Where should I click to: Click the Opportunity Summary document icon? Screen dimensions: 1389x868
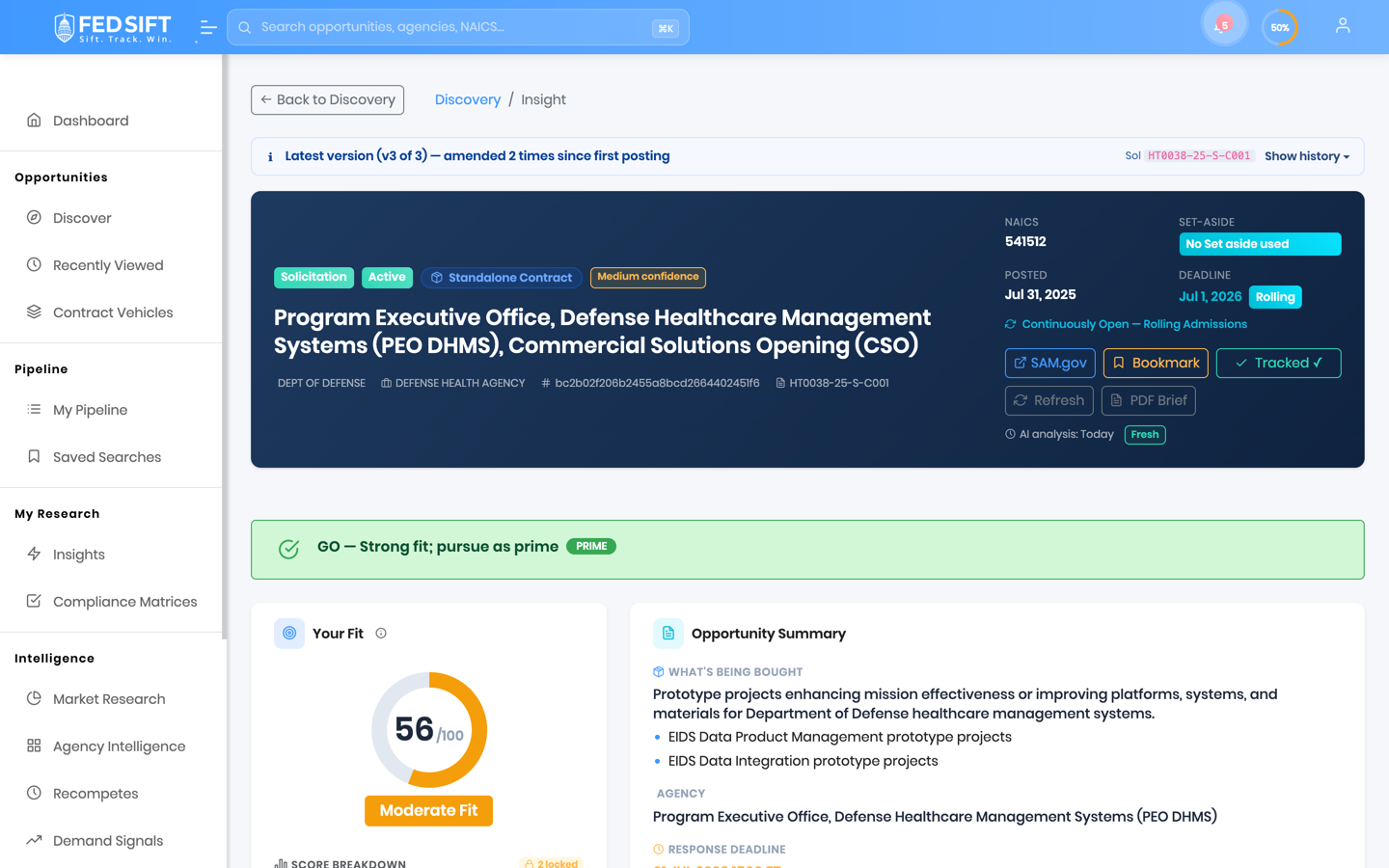tap(668, 634)
